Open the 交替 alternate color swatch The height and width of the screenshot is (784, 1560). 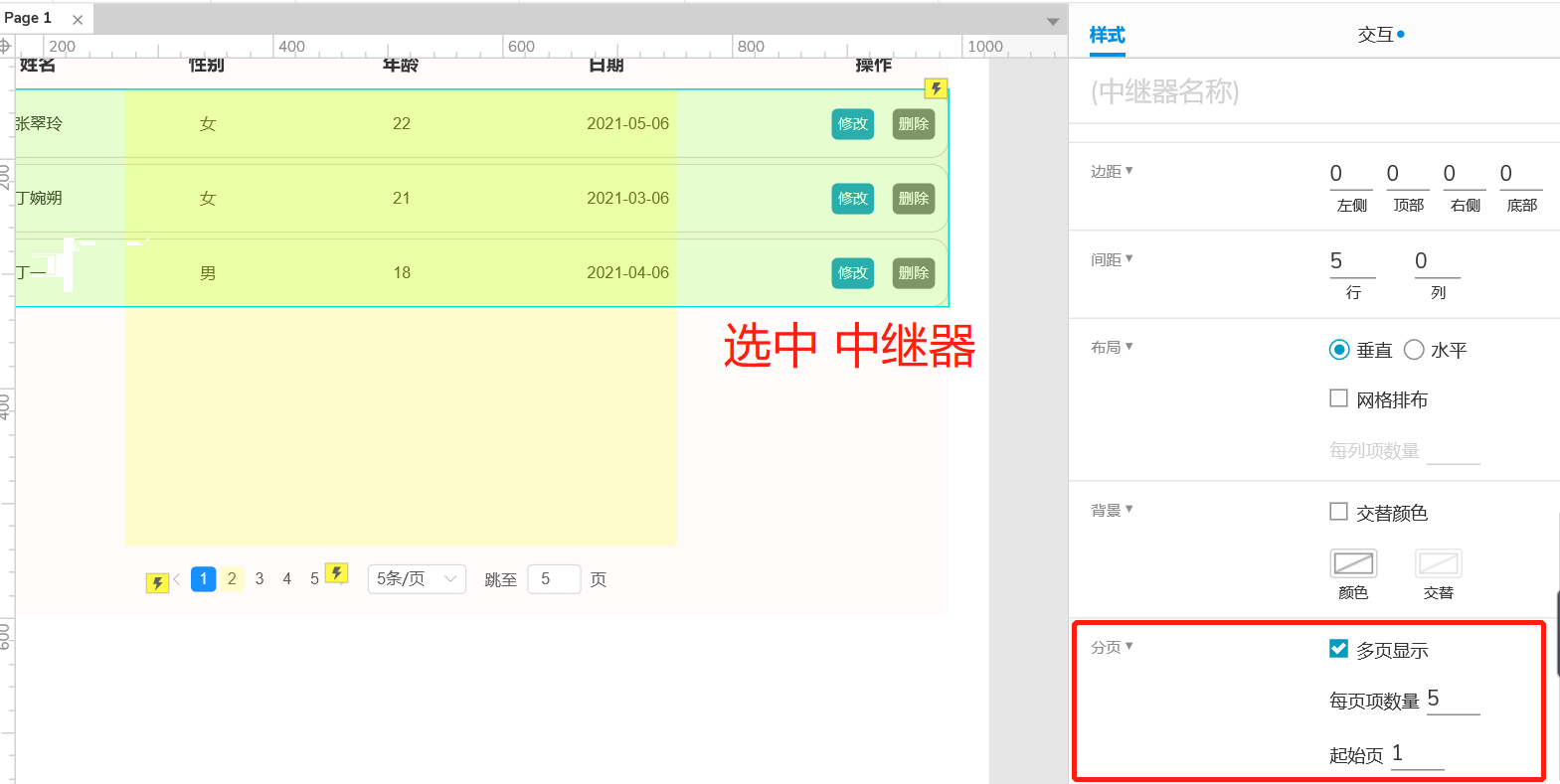1438,563
